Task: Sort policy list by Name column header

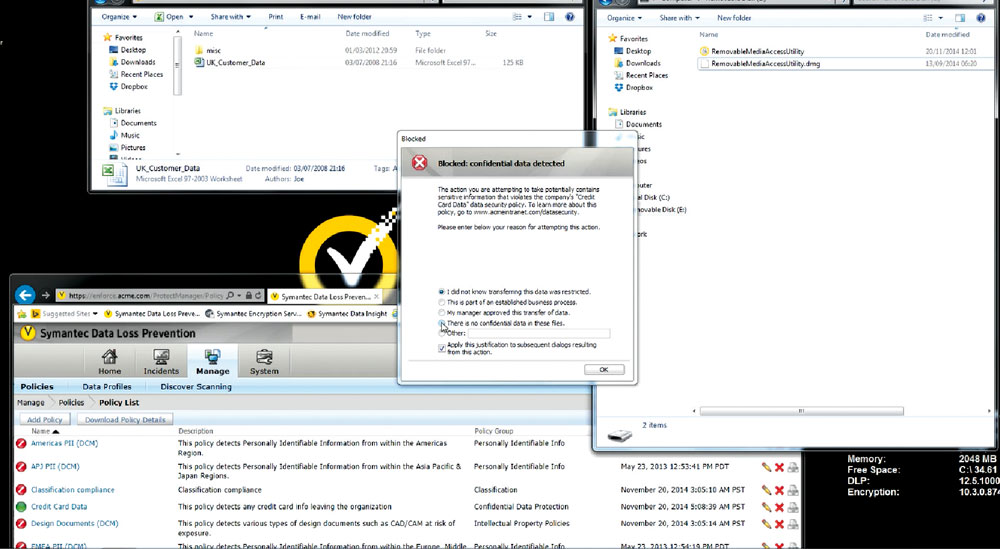Action: [40, 431]
